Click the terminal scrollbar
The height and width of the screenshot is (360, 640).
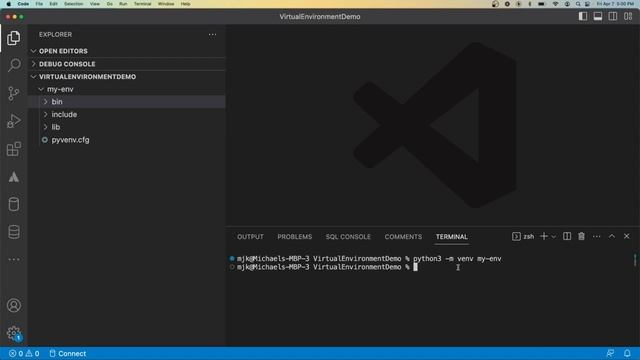tap(635, 260)
